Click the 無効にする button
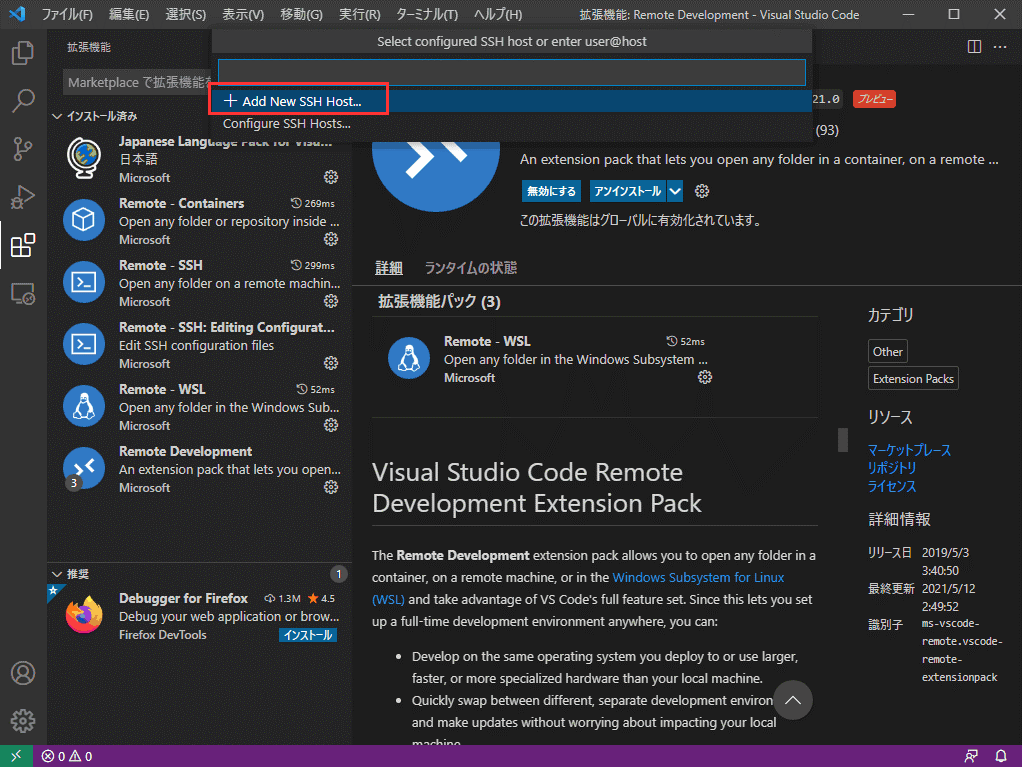Screen dimensions: 1023x768 [x=551, y=191]
